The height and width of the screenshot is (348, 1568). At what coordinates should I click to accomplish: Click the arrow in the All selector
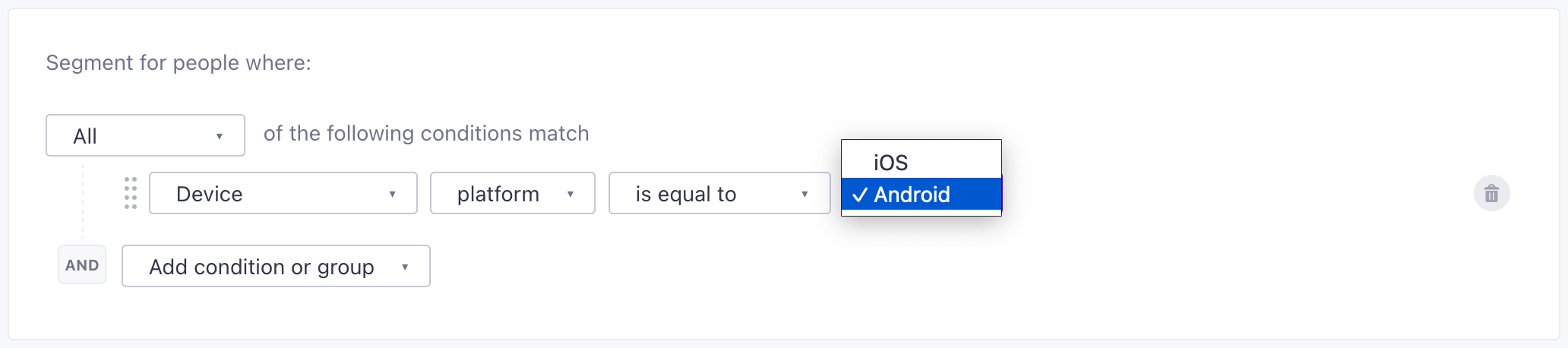220,137
